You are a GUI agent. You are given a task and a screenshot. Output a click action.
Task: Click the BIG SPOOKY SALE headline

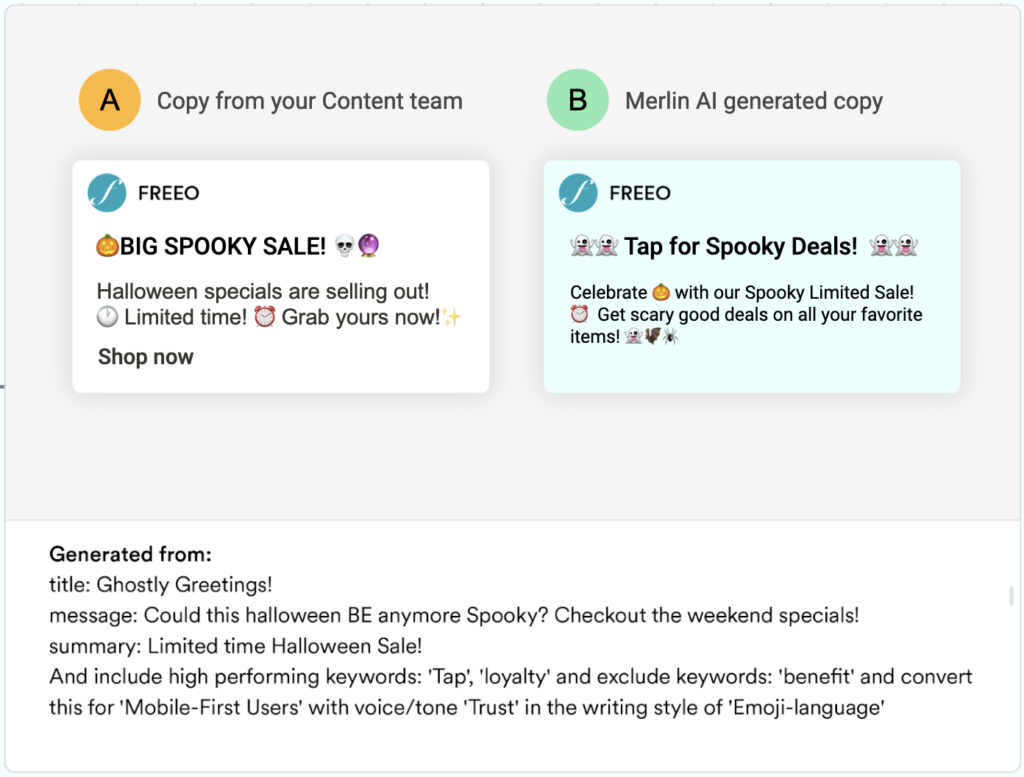click(x=223, y=246)
